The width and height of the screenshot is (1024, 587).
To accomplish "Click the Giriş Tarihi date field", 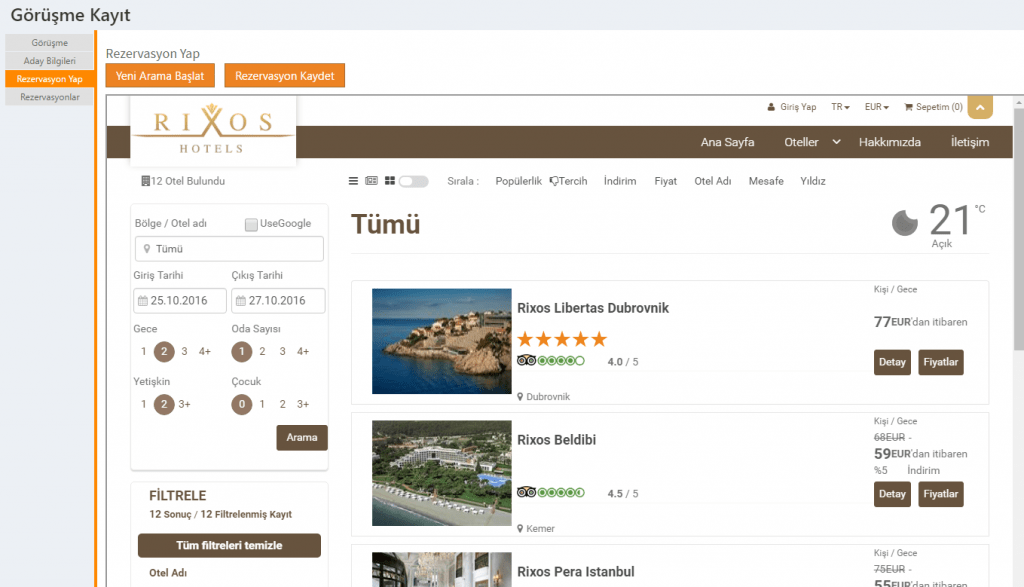I will [180, 301].
